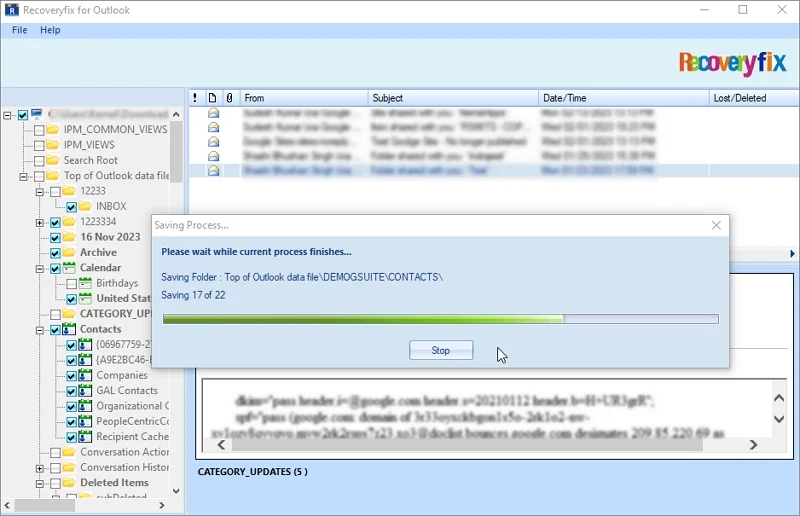Click the message header horizontal scrollbar thumb
The width and height of the screenshot is (800, 516).
[467, 445]
